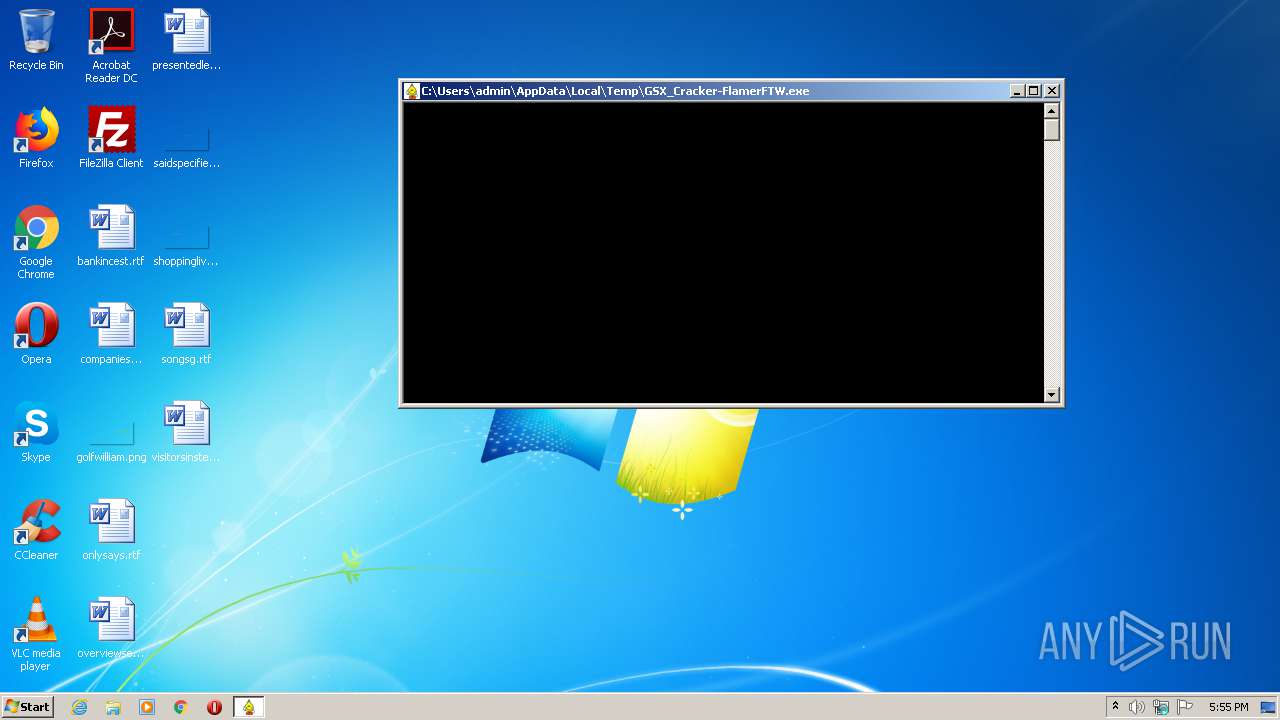Open the Firefox desktop shortcut

36,138
